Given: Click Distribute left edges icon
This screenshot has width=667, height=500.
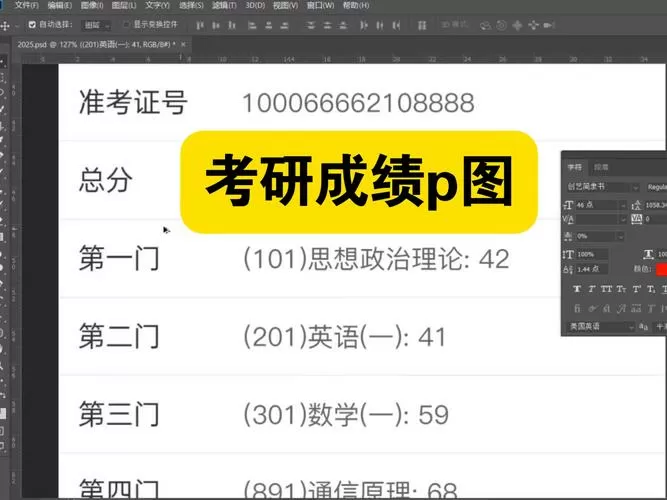Looking at the screenshot, I should tap(364, 26).
